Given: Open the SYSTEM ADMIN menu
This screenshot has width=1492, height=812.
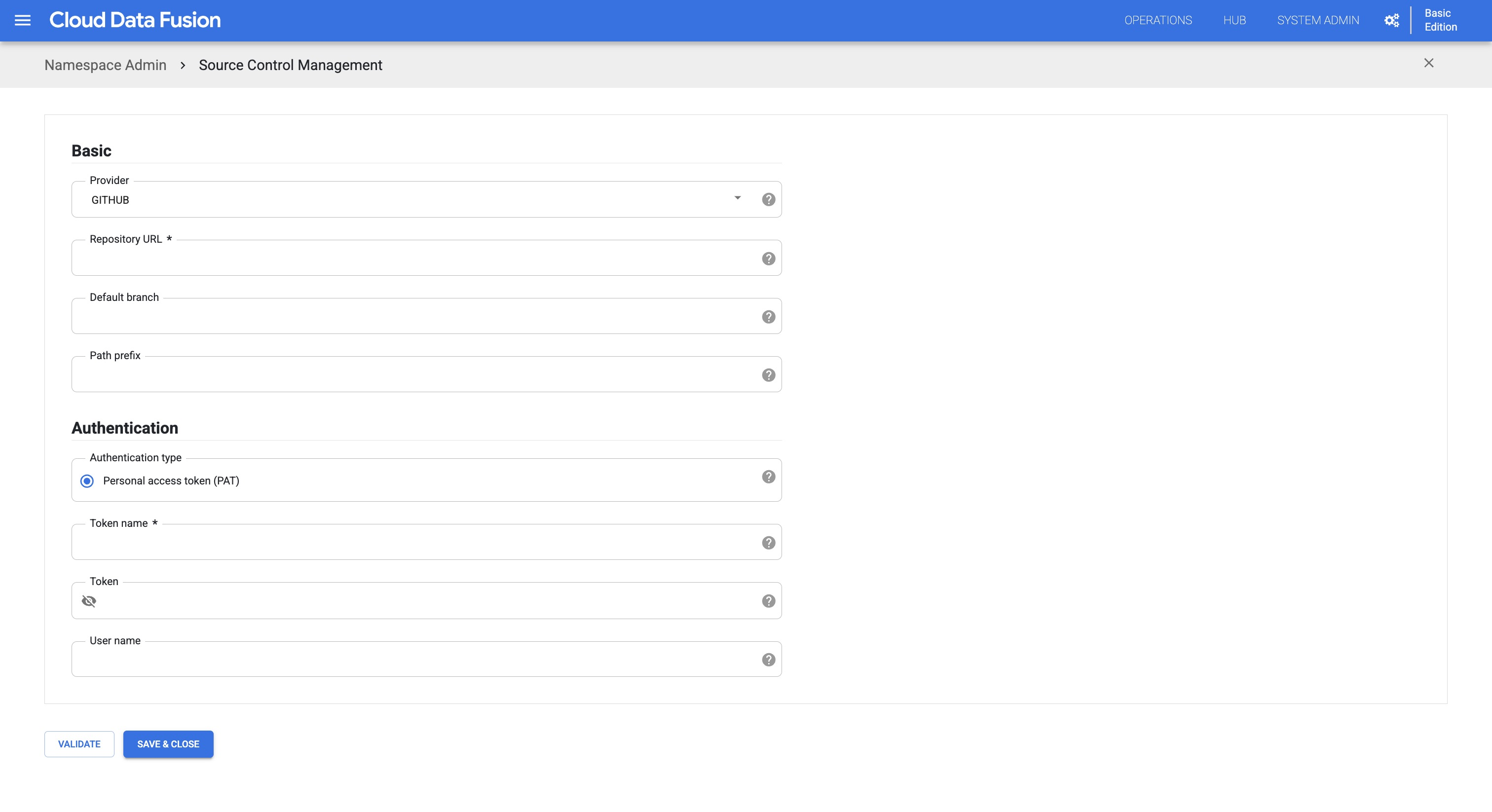Looking at the screenshot, I should pyautogui.click(x=1317, y=20).
